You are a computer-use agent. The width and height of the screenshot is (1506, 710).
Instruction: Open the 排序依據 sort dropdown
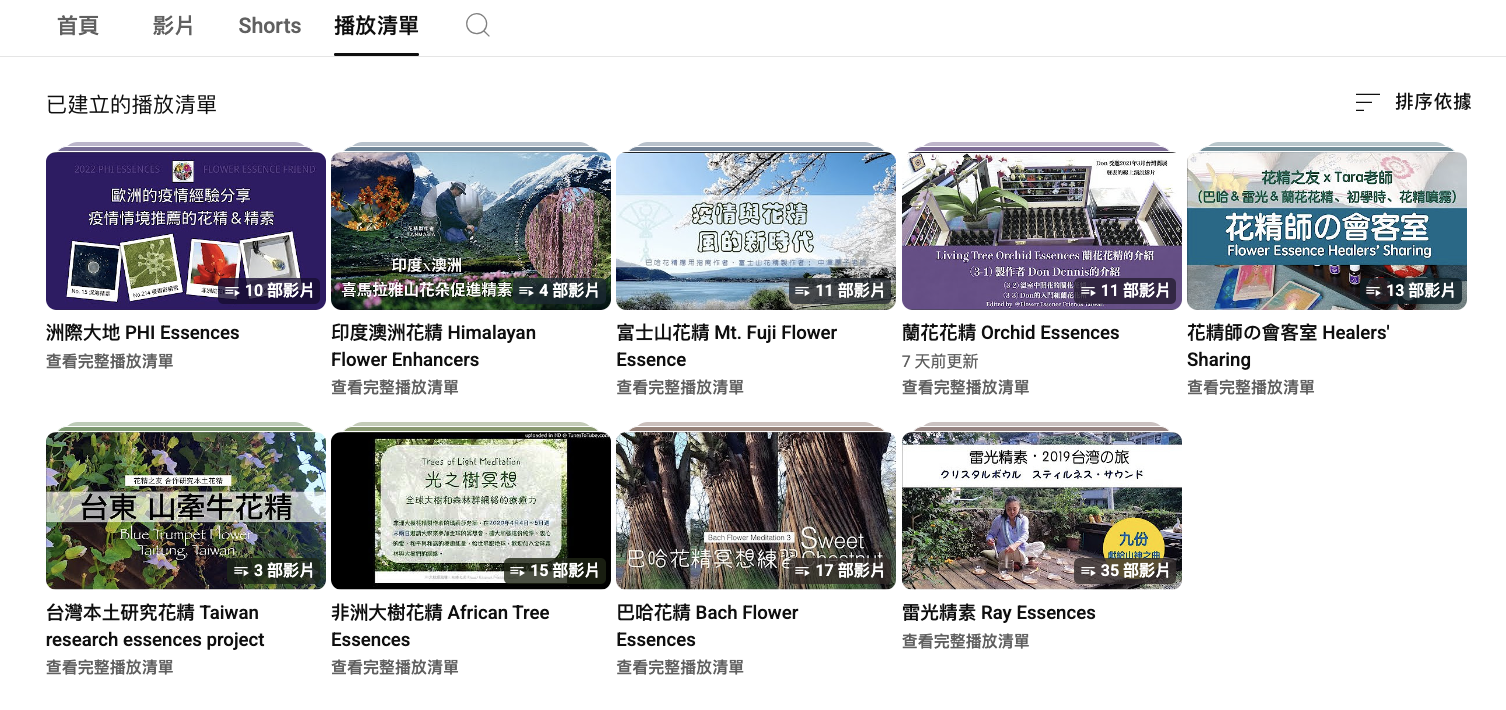pyautogui.click(x=1432, y=102)
